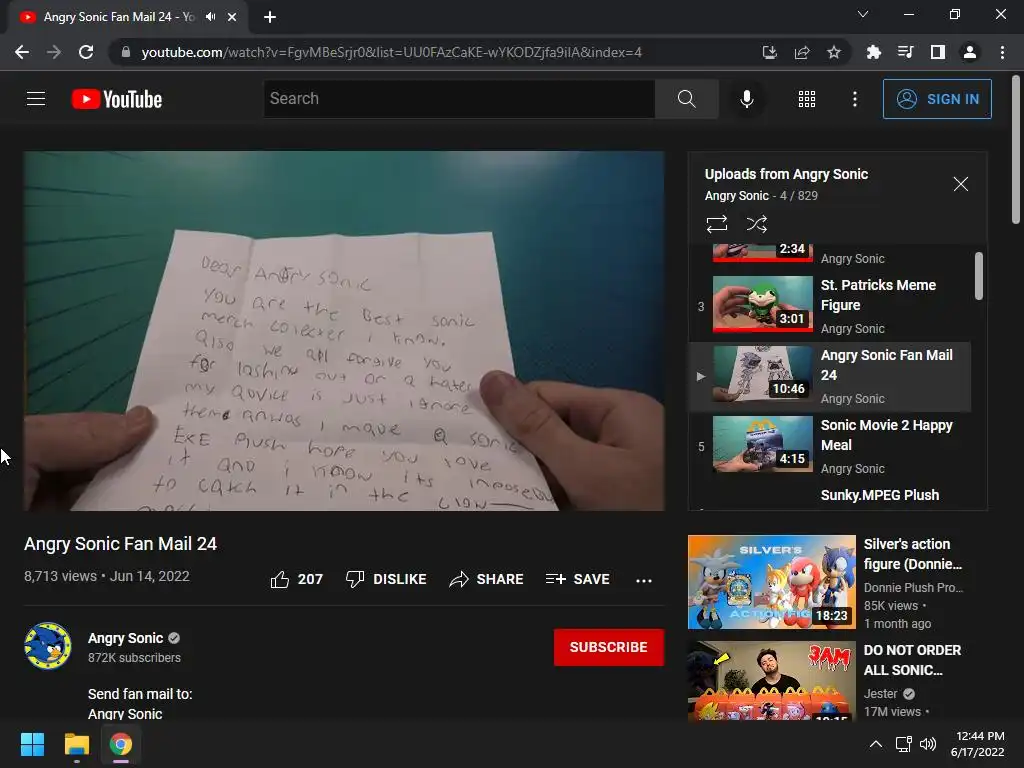Type in the YouTube Search field

click(459, 99)
